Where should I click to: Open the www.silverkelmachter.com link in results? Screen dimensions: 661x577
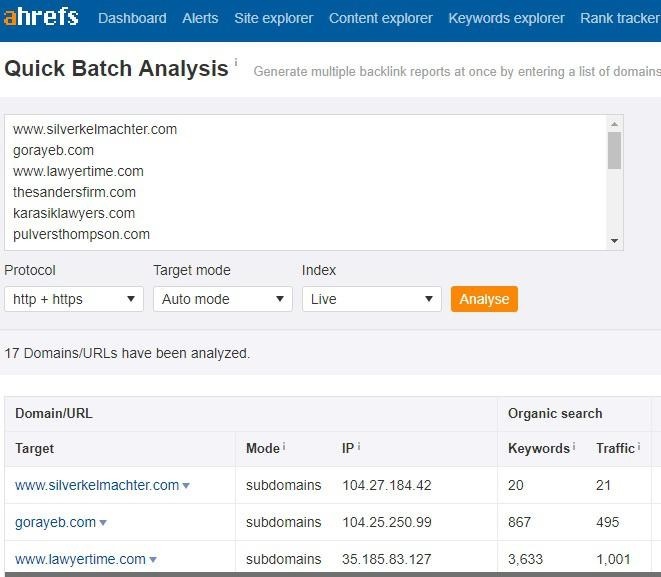click(97, 486)
